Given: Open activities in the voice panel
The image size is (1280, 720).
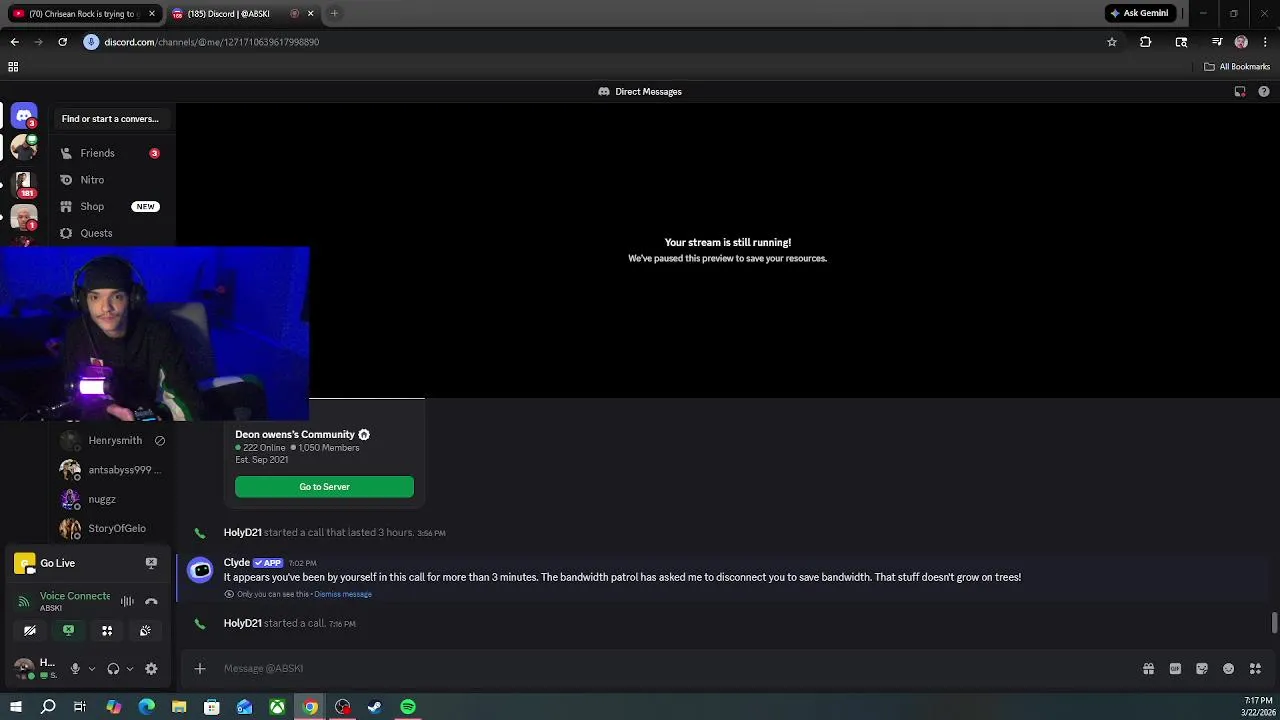Looking at the screenshot, I should coord(107,631).
